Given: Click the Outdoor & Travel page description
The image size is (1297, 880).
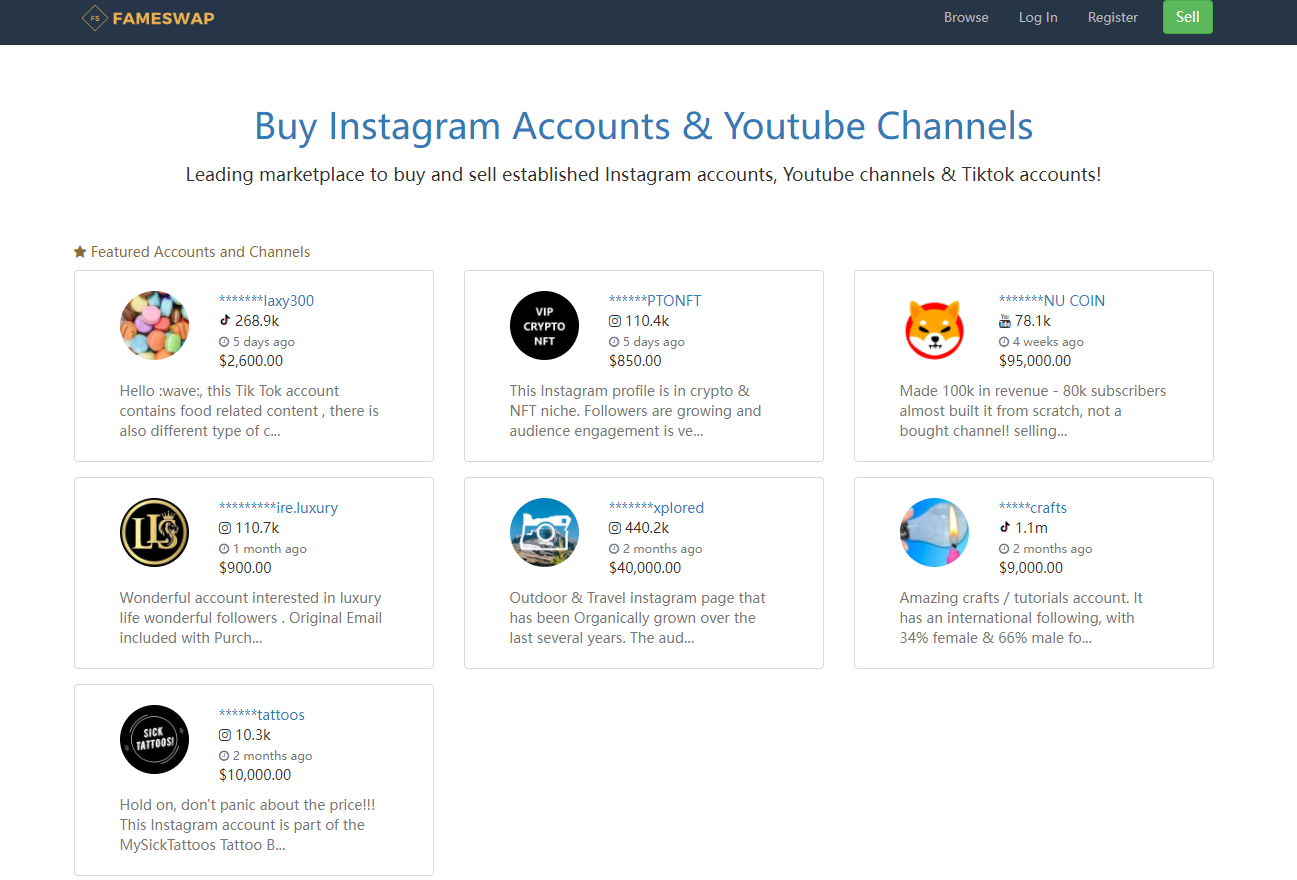Looking at the screenshot, I should 638,618.
